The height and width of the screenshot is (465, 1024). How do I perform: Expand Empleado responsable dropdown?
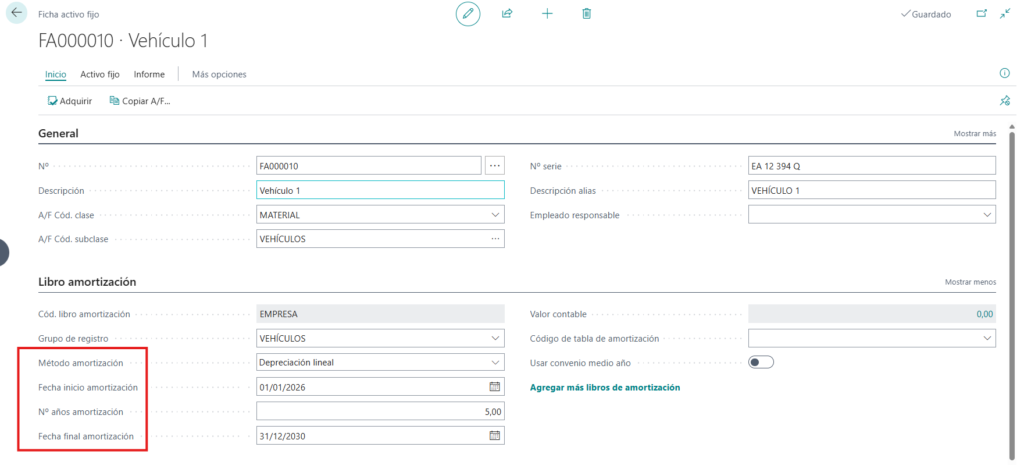pos(988,215)
